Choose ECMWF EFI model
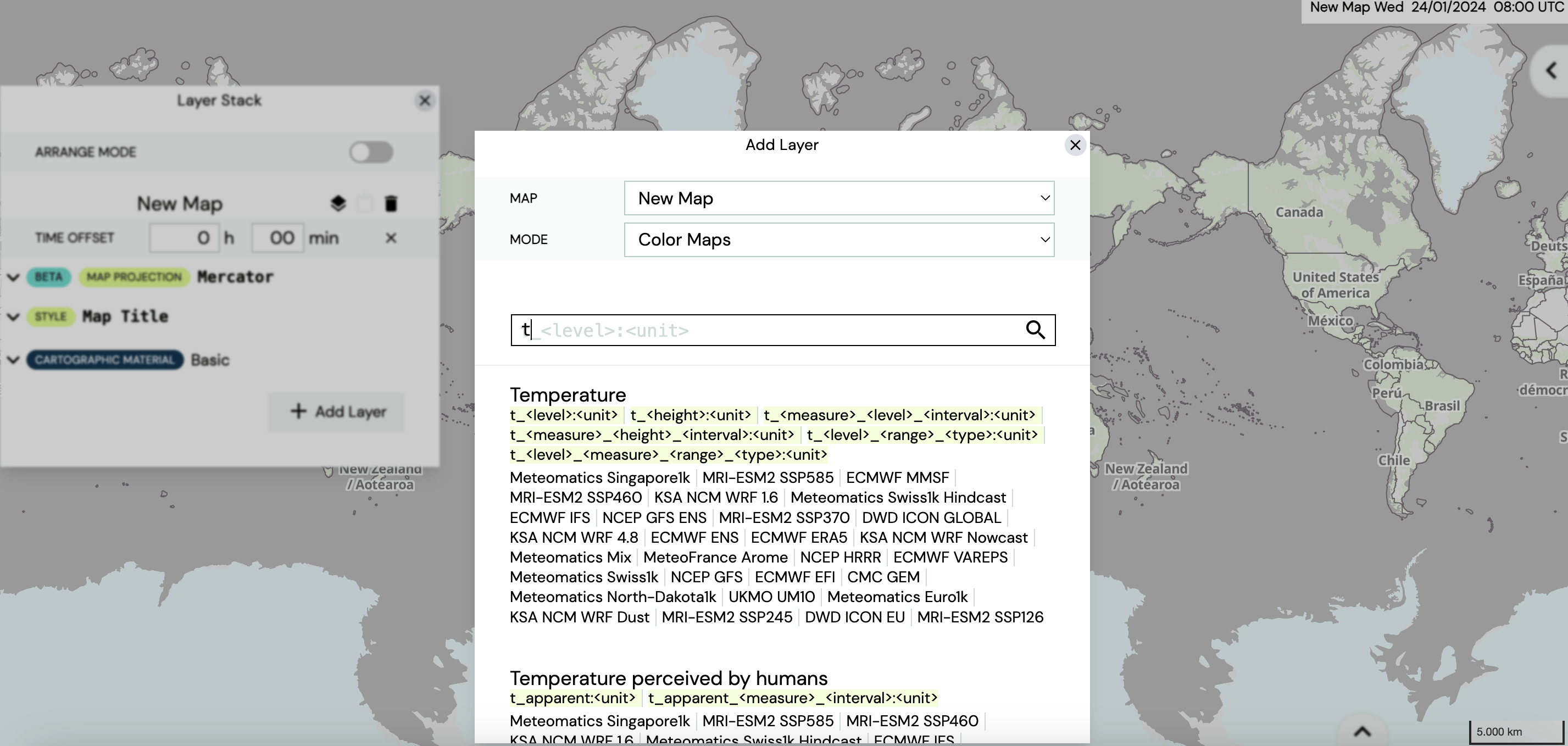Viewport: 1568px width, 746px height. click(x=794, y=577)
